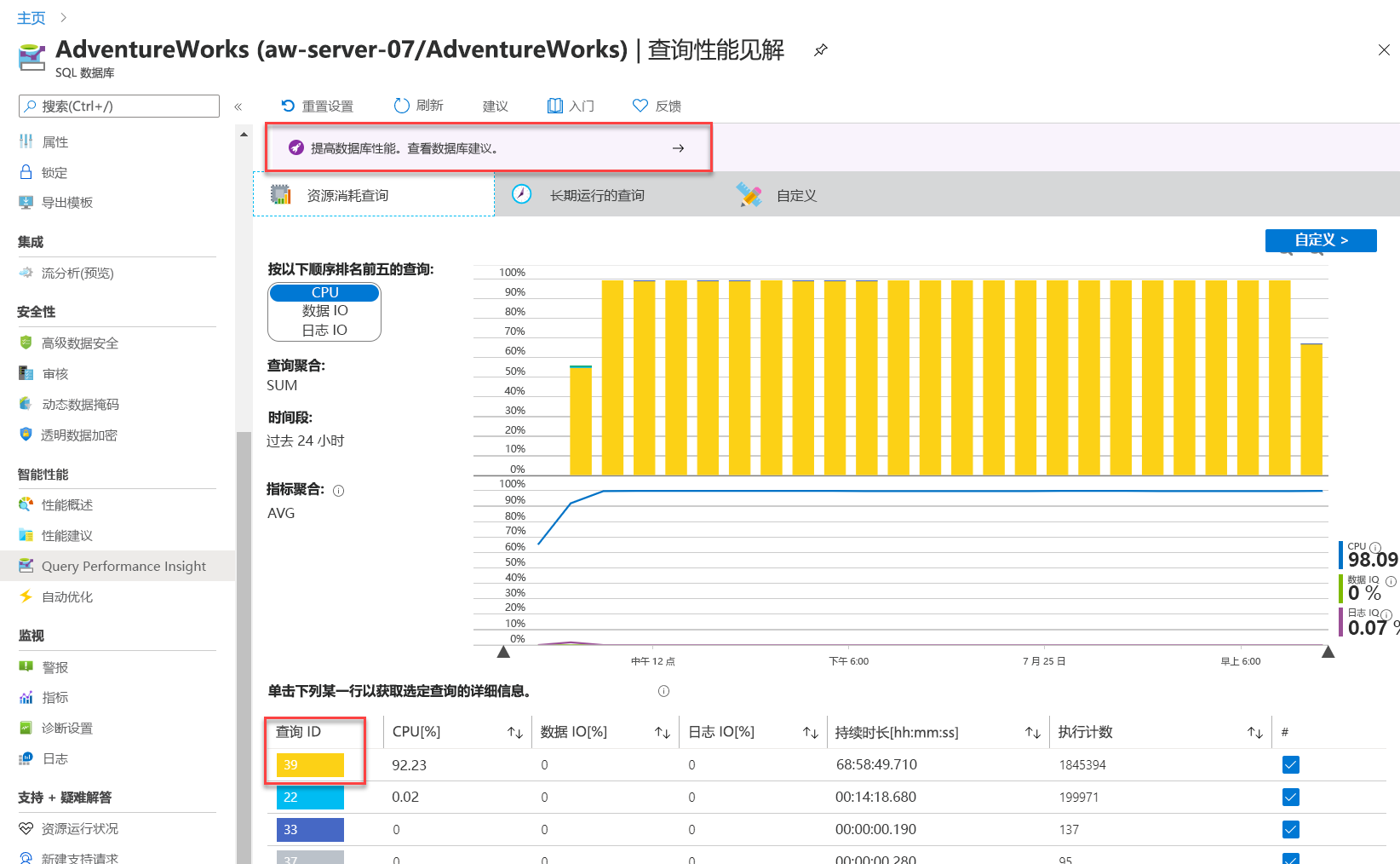Open 资源运行状况 heart icon
Viewport: 1400px width, 864px height.
(26, 828)
